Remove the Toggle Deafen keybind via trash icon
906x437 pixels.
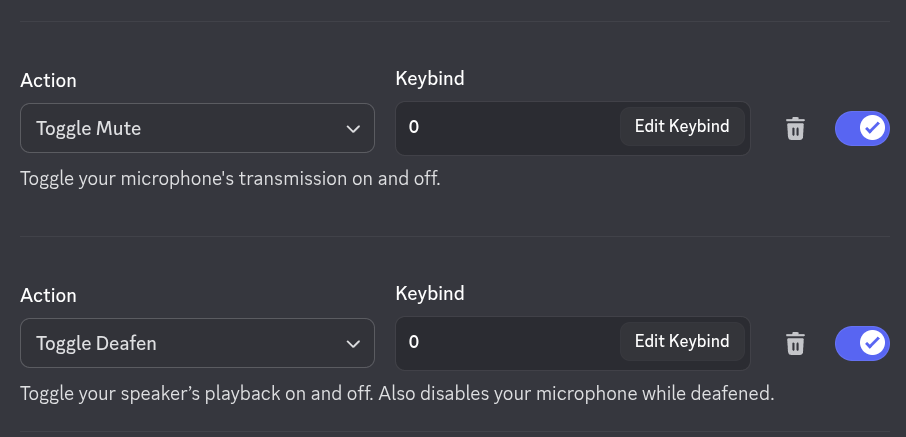795,343
